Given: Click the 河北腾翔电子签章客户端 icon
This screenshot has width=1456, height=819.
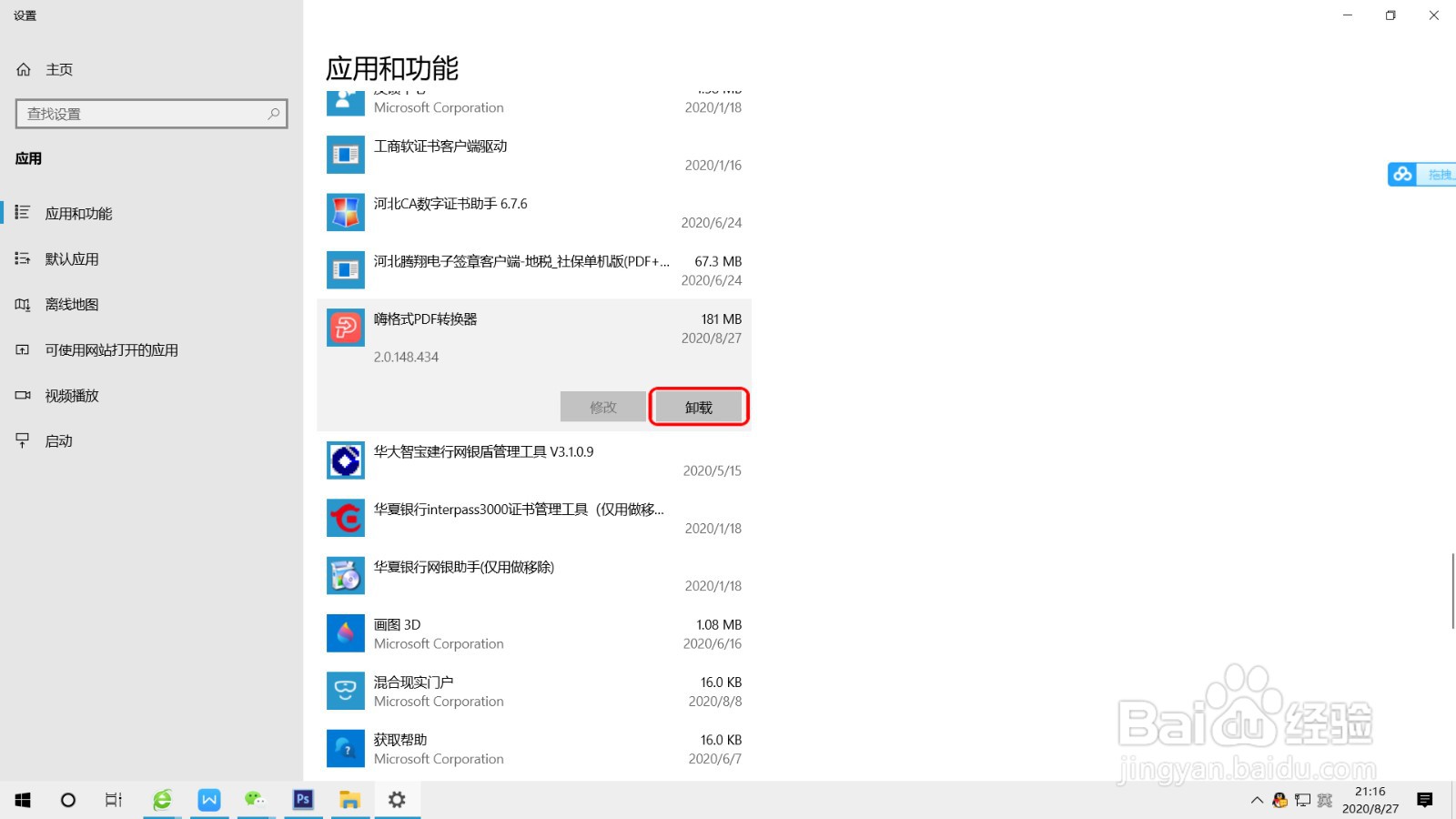Looking at the screenshot, I should (x=346, y=269).
